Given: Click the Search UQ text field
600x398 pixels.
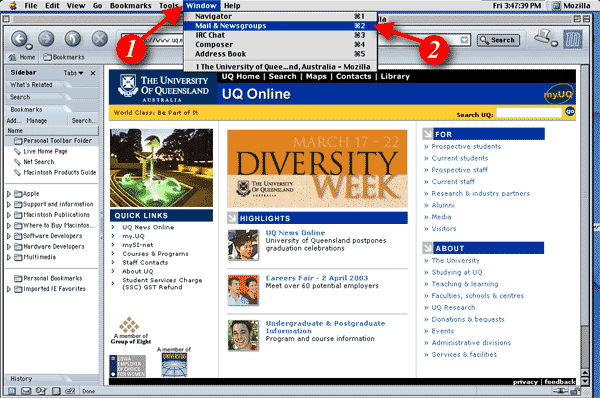Looking at the screenshot, I should click(x=529, y=113).
